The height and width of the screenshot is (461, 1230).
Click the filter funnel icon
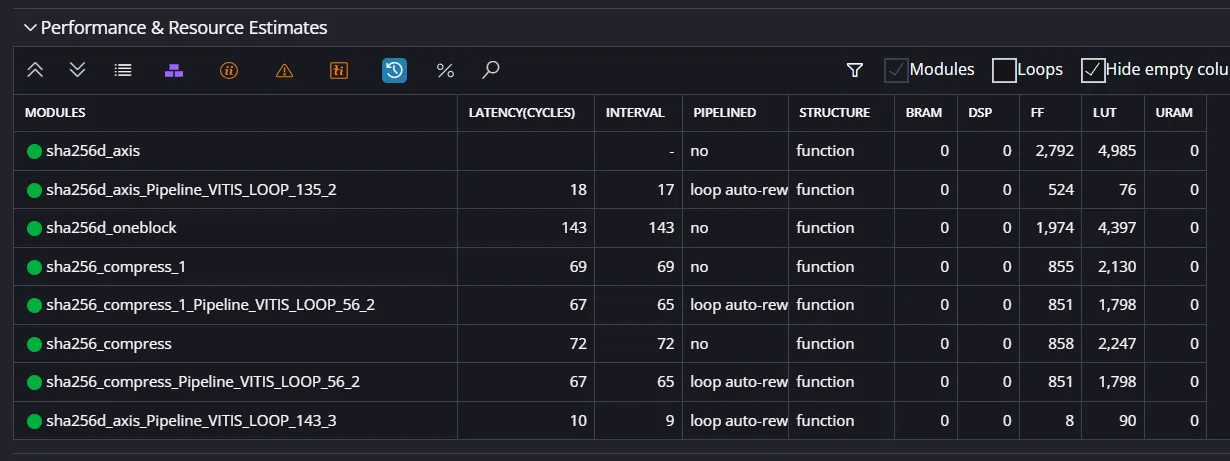[x=854, y=70]
